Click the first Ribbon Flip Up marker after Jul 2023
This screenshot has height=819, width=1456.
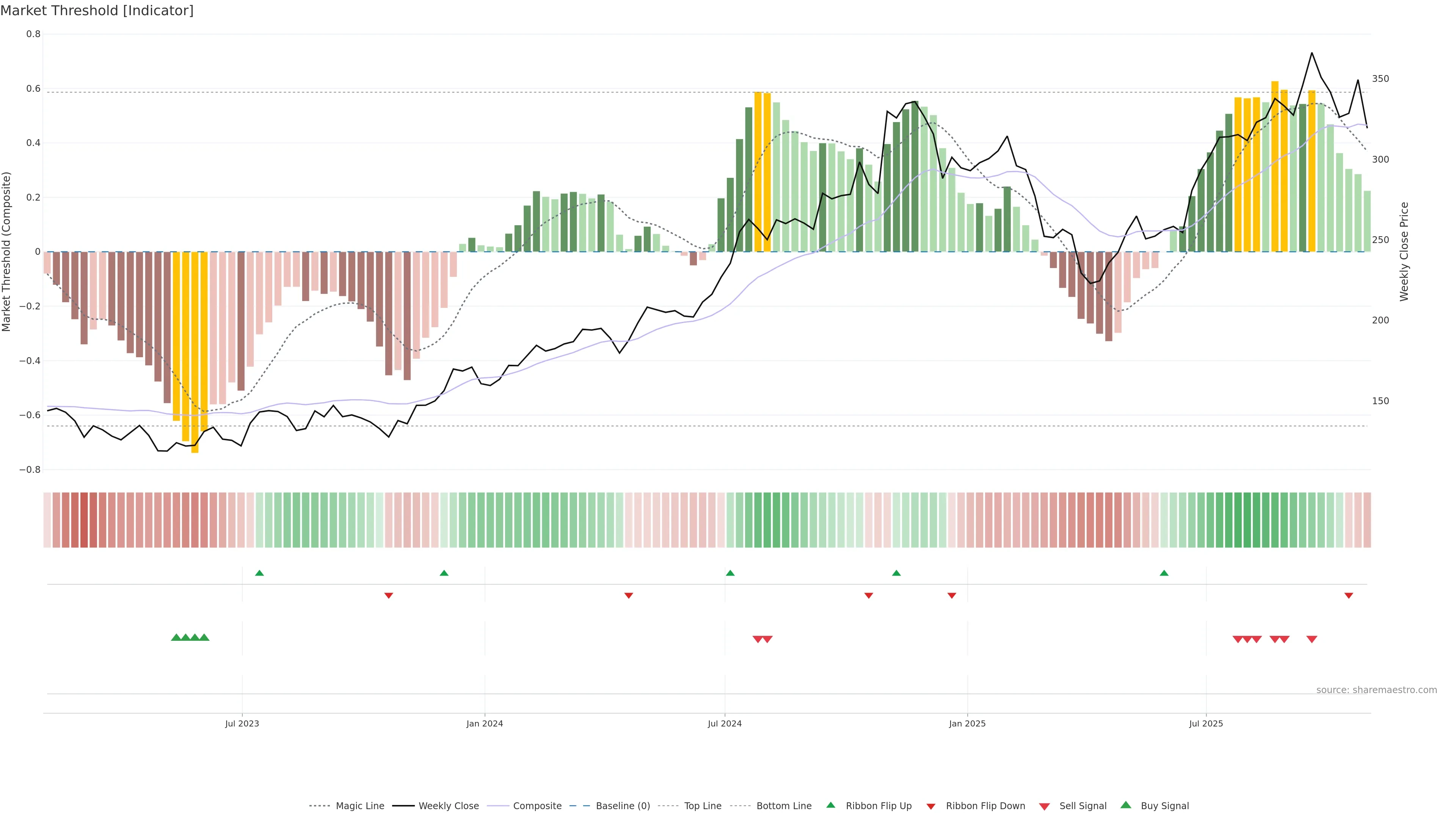click(259, 573)
